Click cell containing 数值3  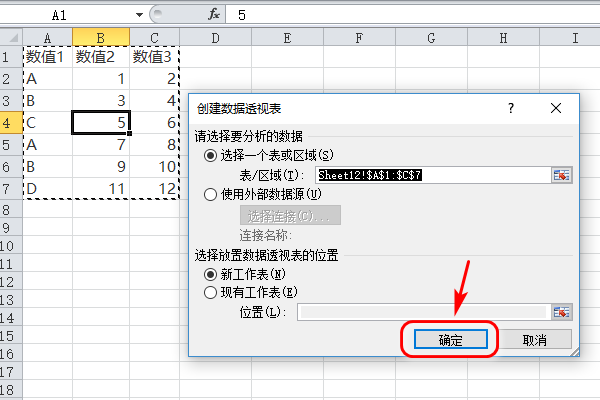pos(155,57)
